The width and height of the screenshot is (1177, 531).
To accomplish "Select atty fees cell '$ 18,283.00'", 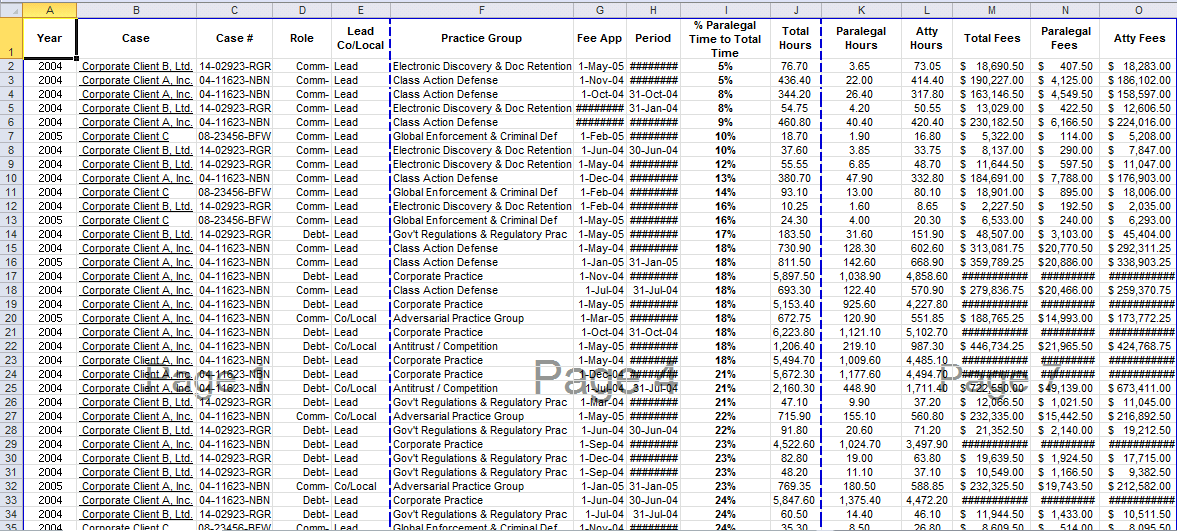I will coord(1139,66).
